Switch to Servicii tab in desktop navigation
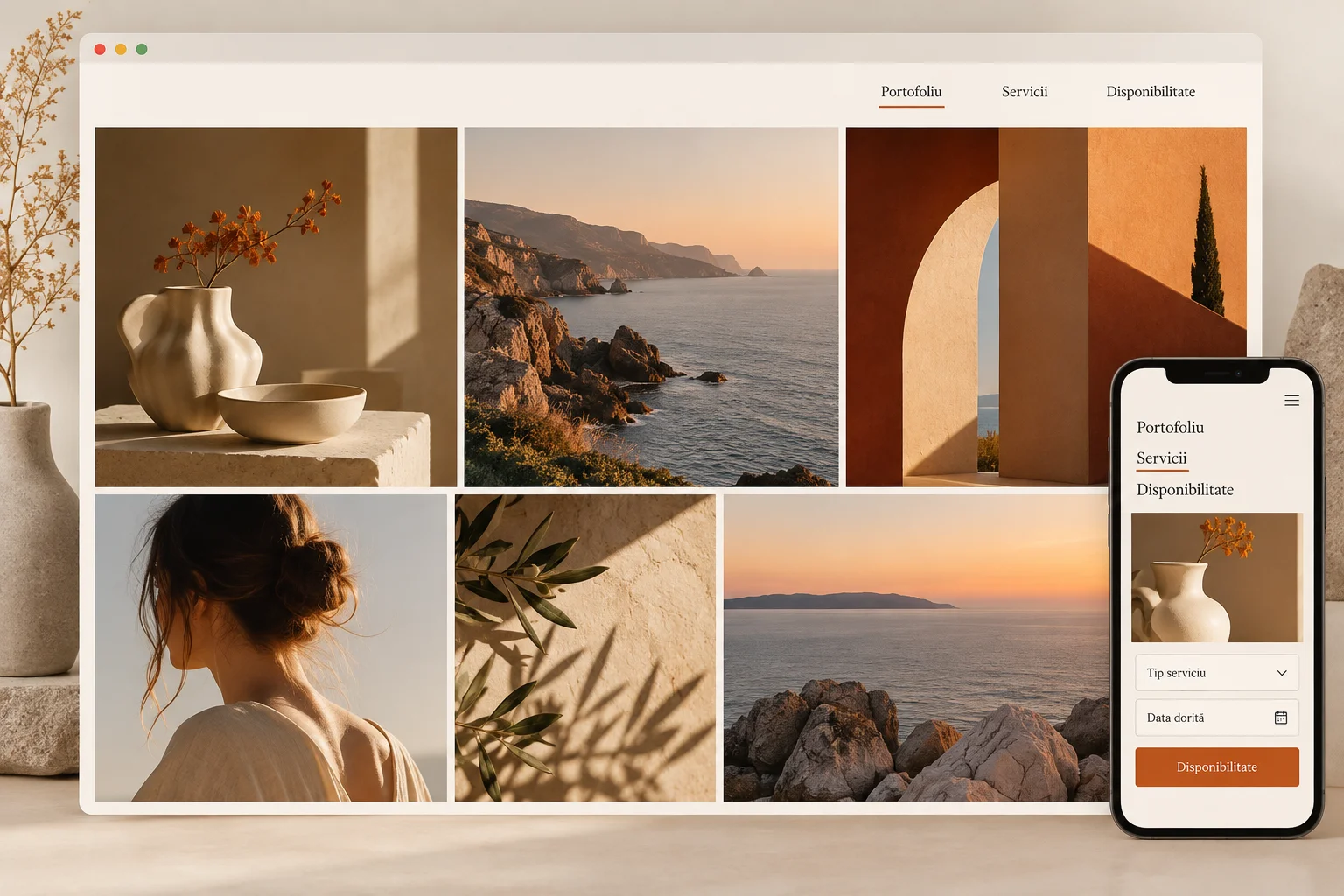Image resolution: width=1344 pixels, height=896 pixels. pos(1025,92)
